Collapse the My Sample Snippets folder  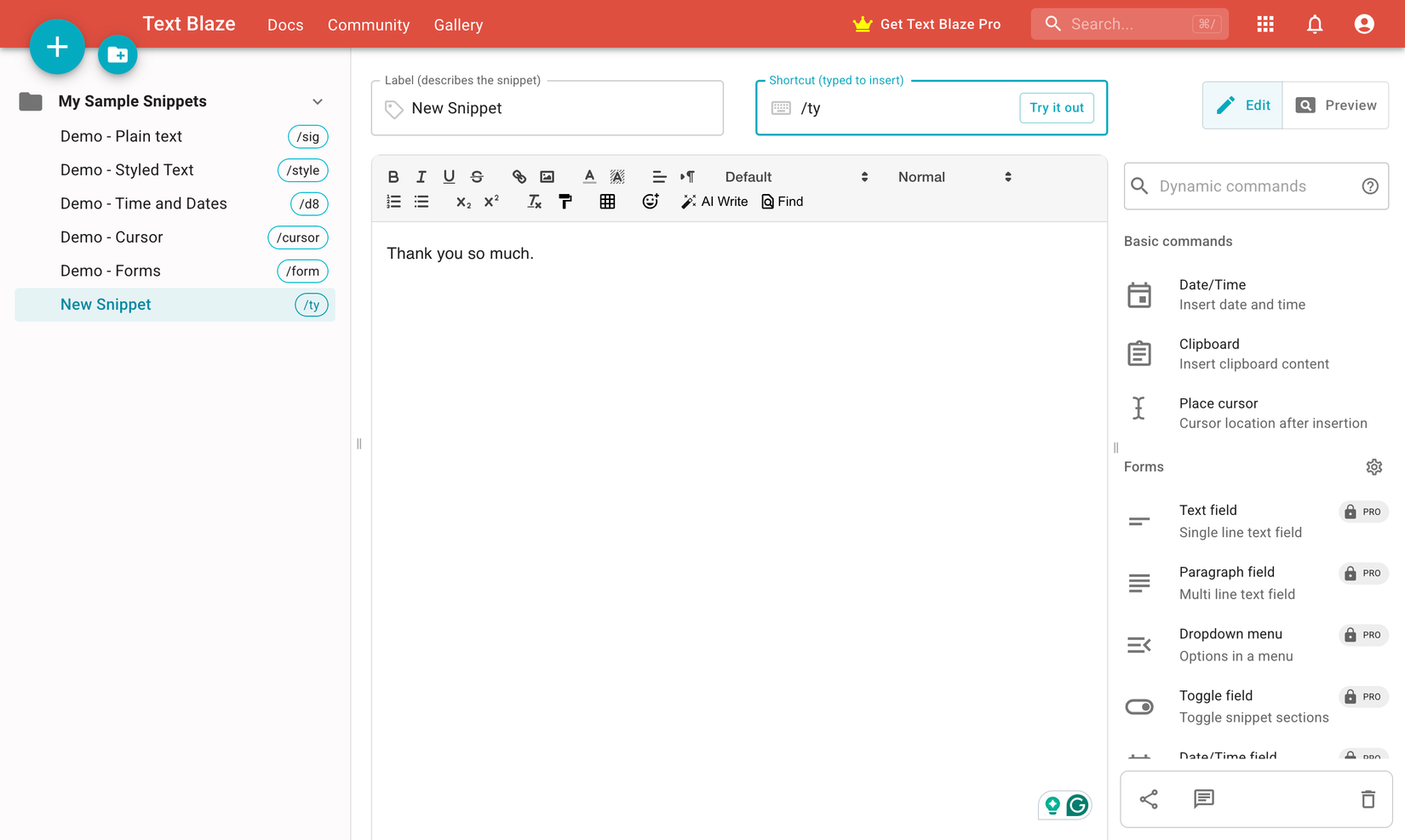(317, 100)
